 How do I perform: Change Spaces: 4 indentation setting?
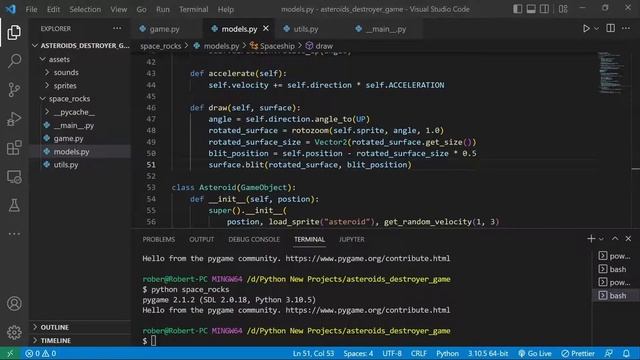358,353
